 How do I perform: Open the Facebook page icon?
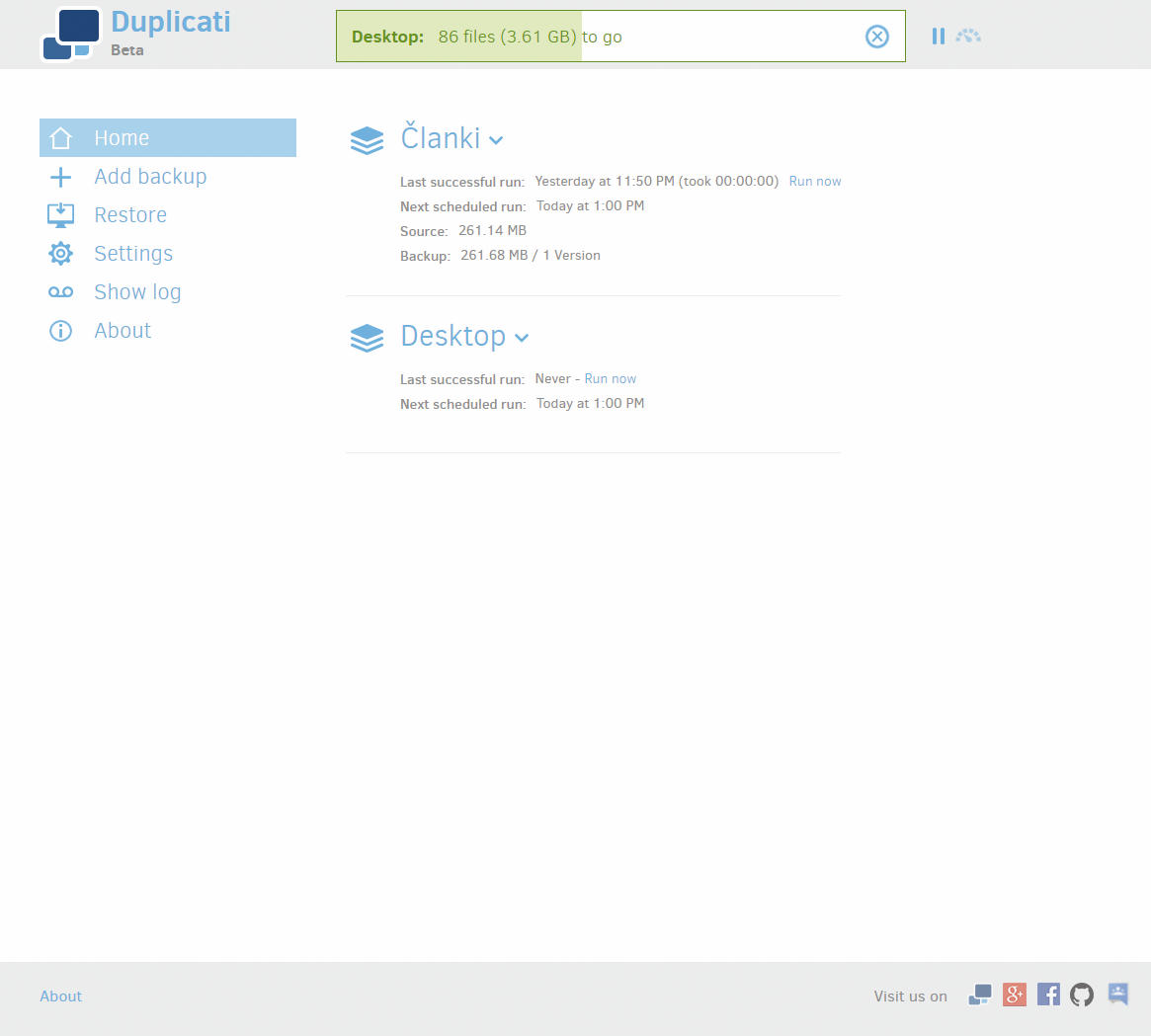click(x=1048, y=995)
